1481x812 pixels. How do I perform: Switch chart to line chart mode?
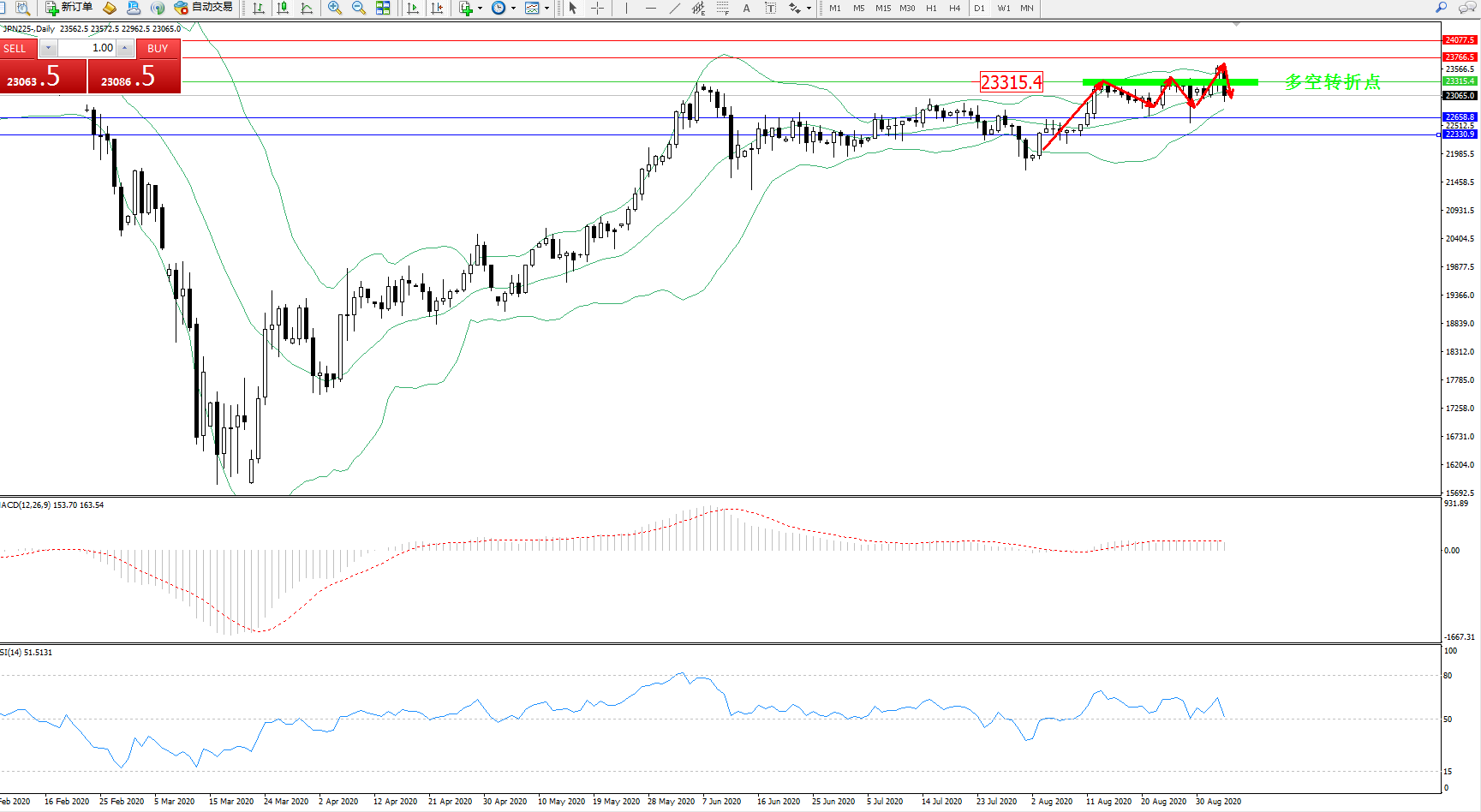point(307,8)
